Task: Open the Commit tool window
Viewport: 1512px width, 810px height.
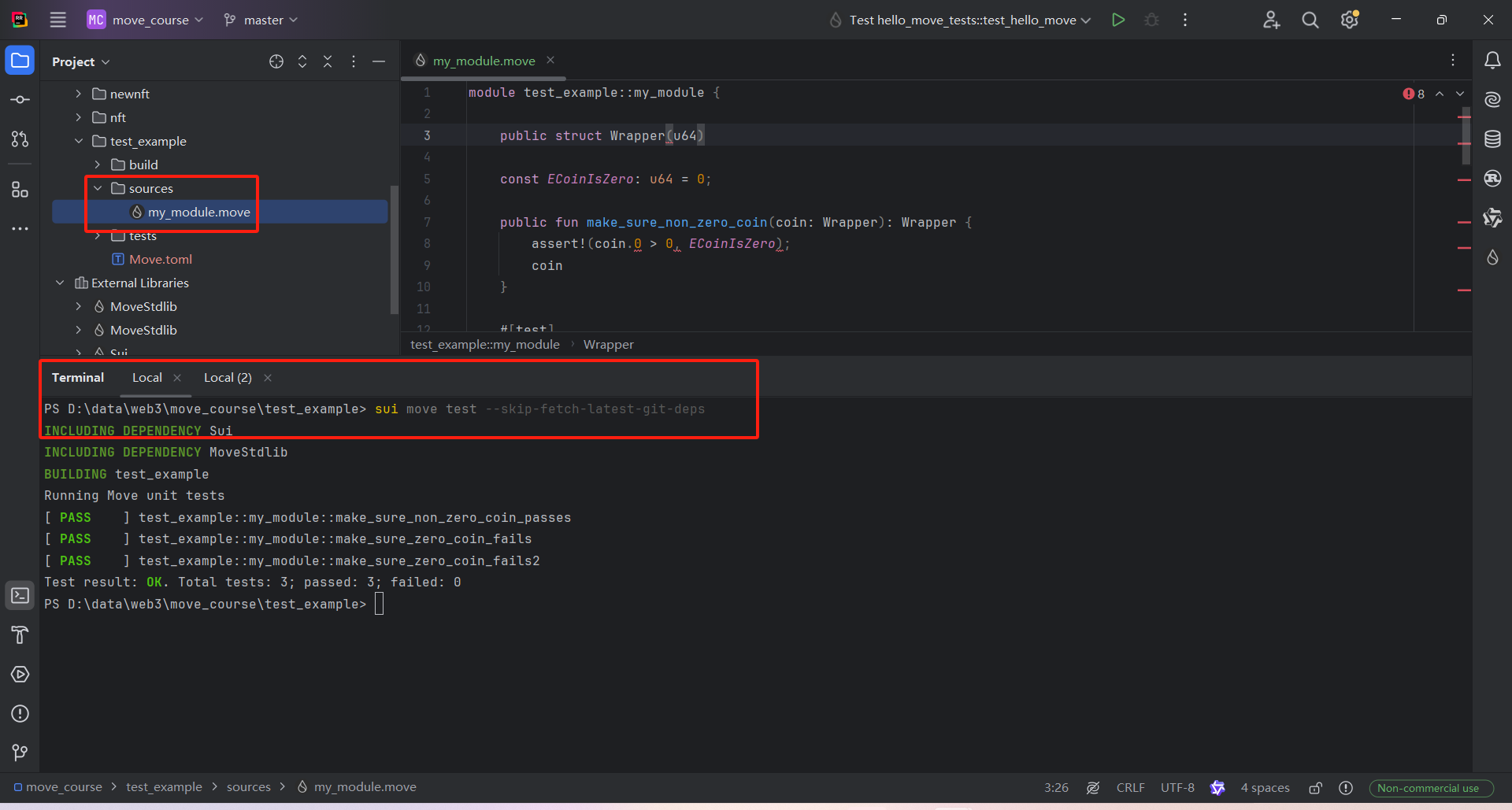Action: 20,100
